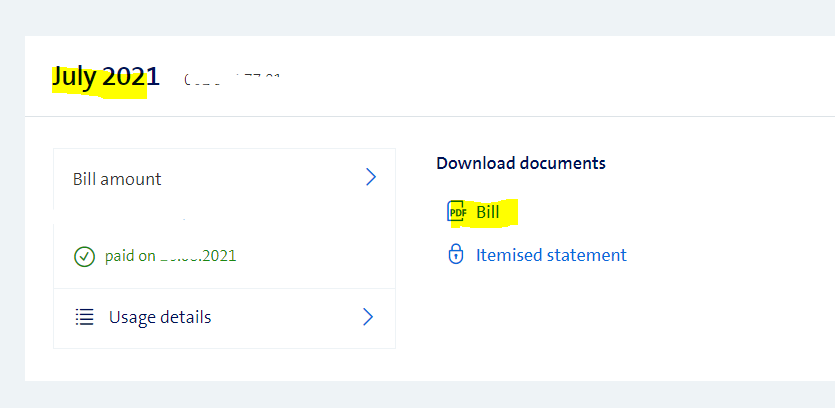Open the Itemised statement link
The image size is (835, 408).
tap(551, 255)
